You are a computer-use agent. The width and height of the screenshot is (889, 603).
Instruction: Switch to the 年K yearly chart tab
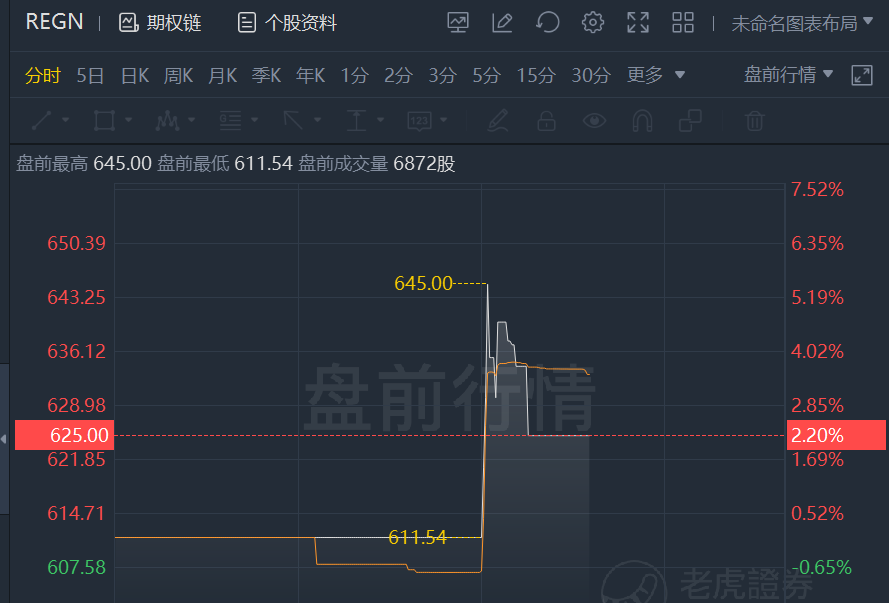click(x=311, y=75)
